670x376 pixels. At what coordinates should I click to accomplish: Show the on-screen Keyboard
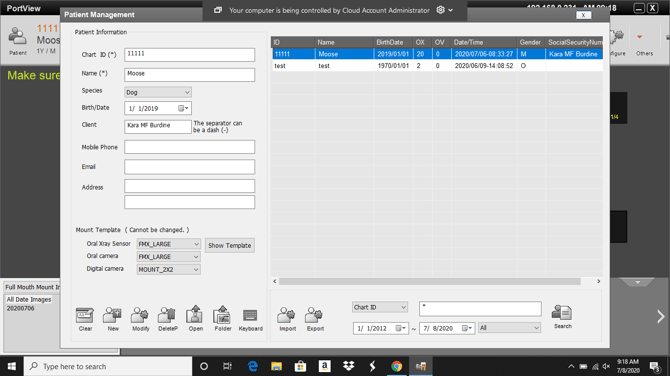pyautogui.click(x=250, y=320)
